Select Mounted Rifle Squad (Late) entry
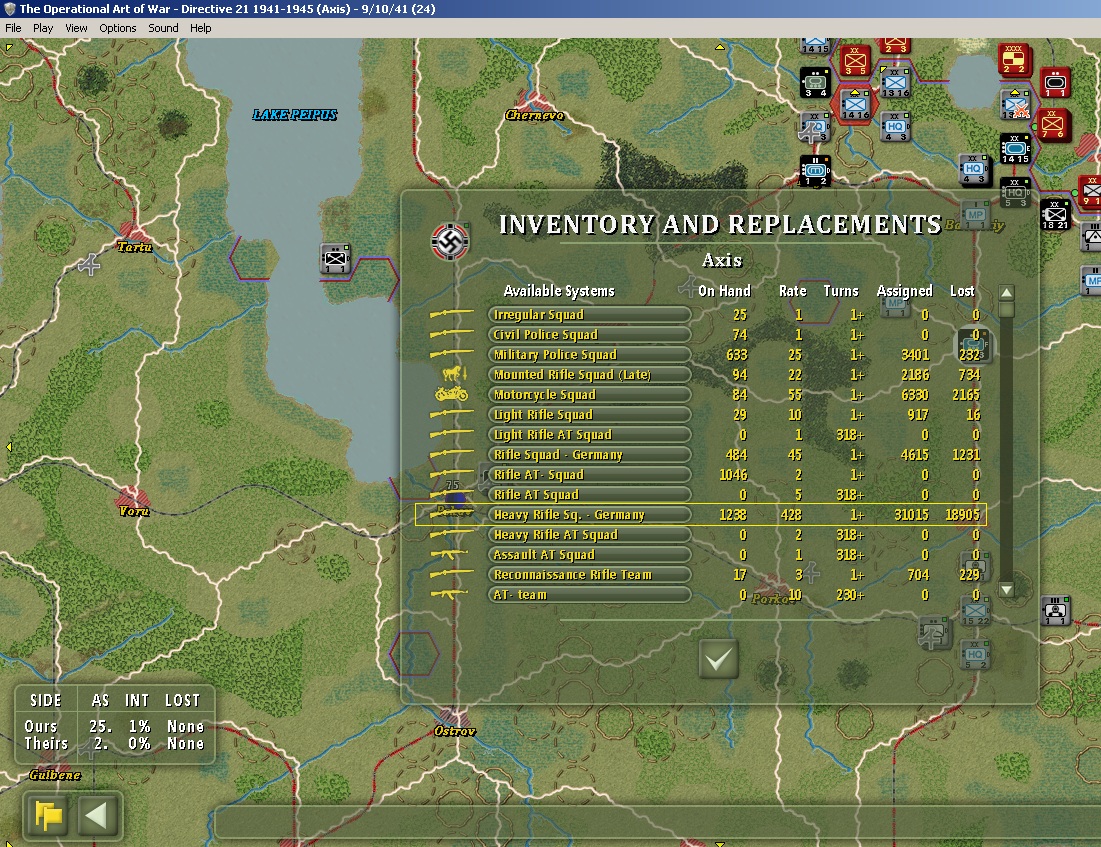1101x847 pixels. pos(589,374)
